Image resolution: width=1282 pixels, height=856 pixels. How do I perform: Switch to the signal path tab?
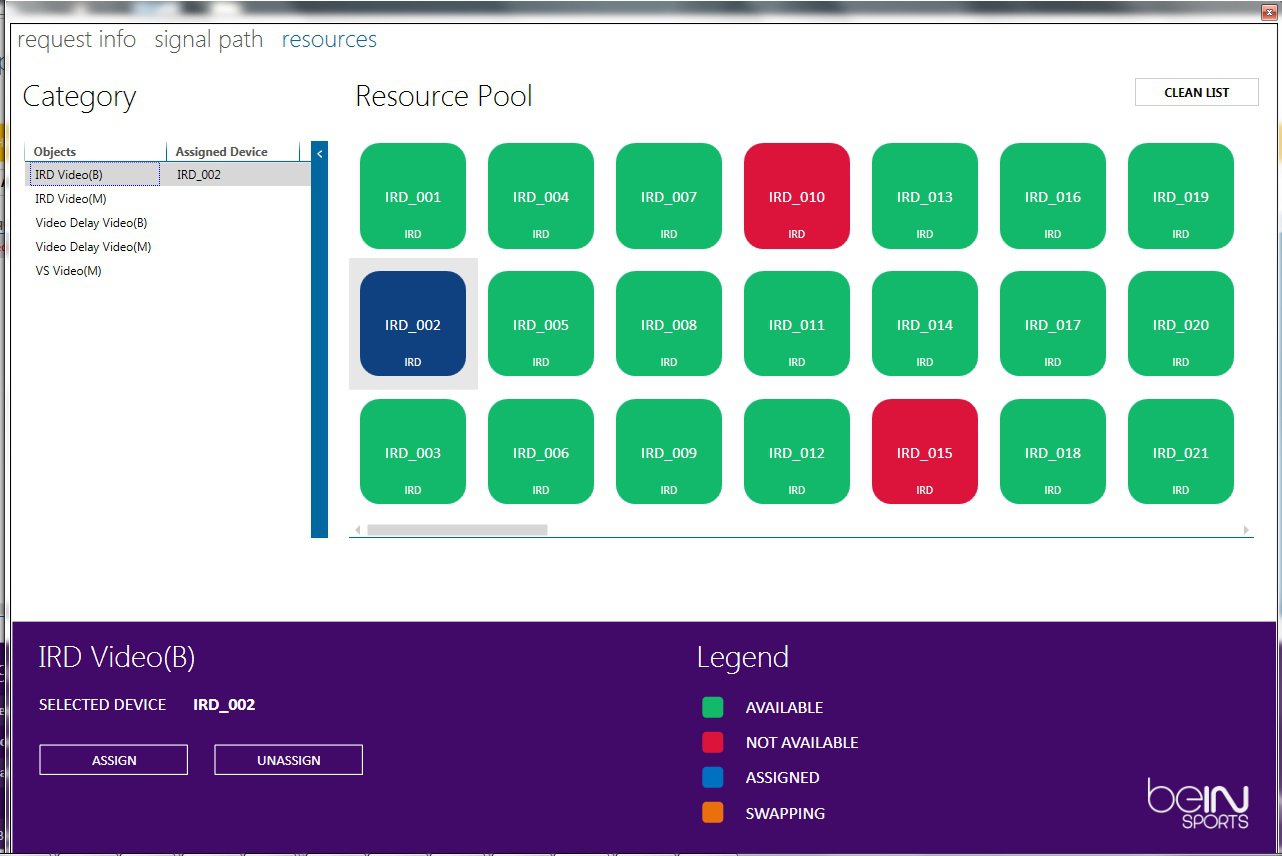pos(209,40)
